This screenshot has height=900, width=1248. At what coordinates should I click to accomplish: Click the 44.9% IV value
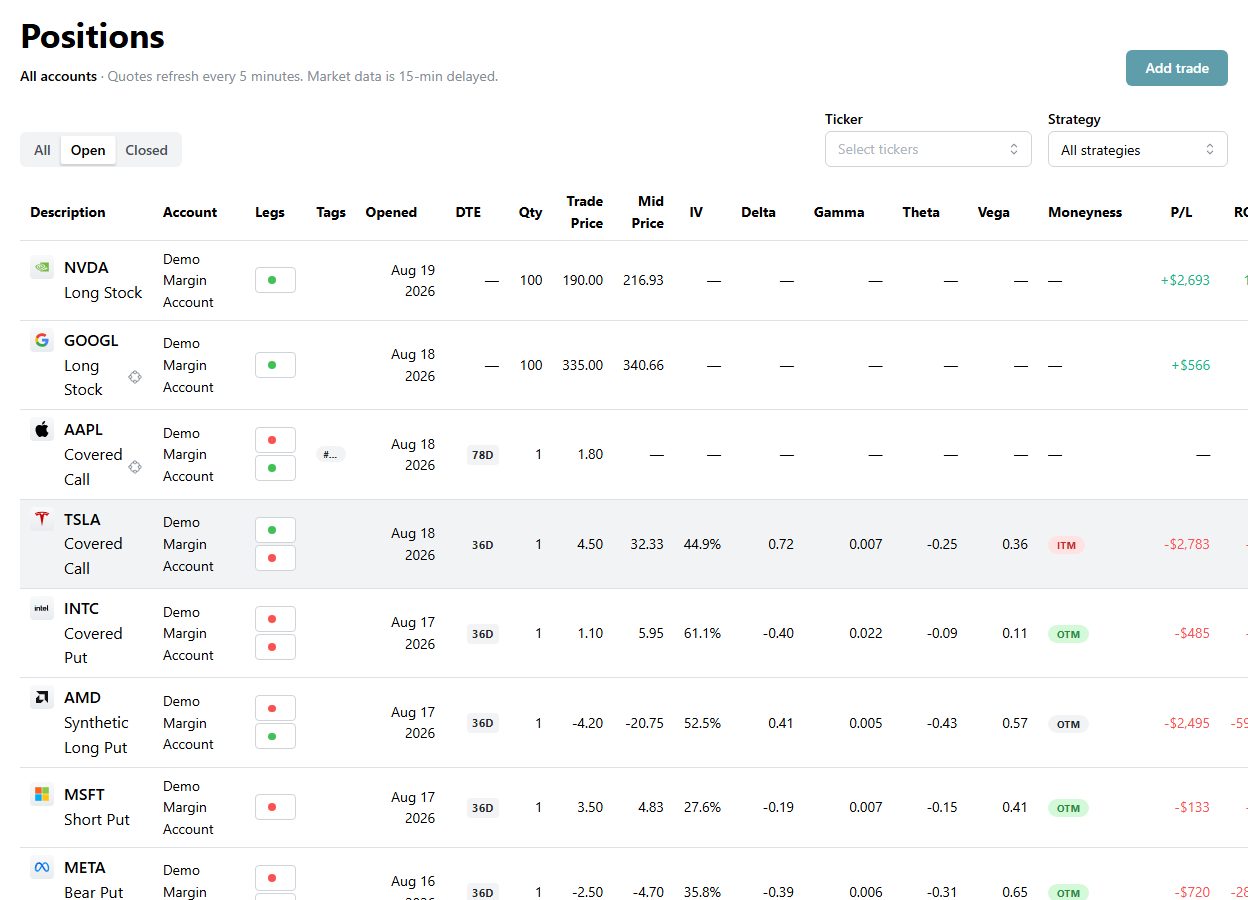point(702,545)
